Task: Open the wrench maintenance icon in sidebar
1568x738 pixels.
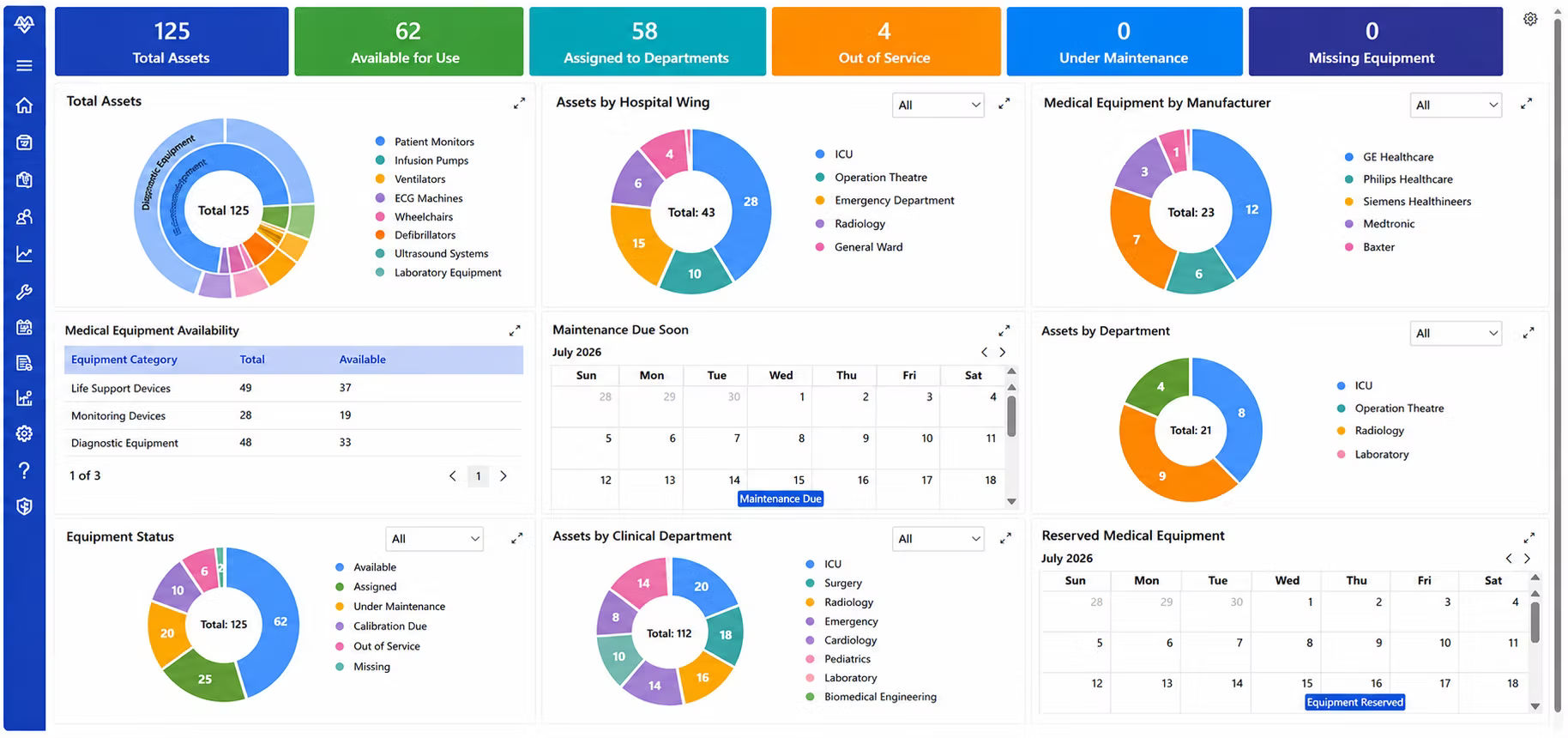Action: point(24,292)
